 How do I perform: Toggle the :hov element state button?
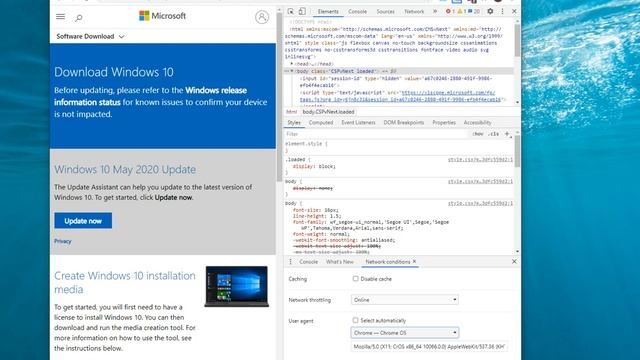click(x=478, y=134)
